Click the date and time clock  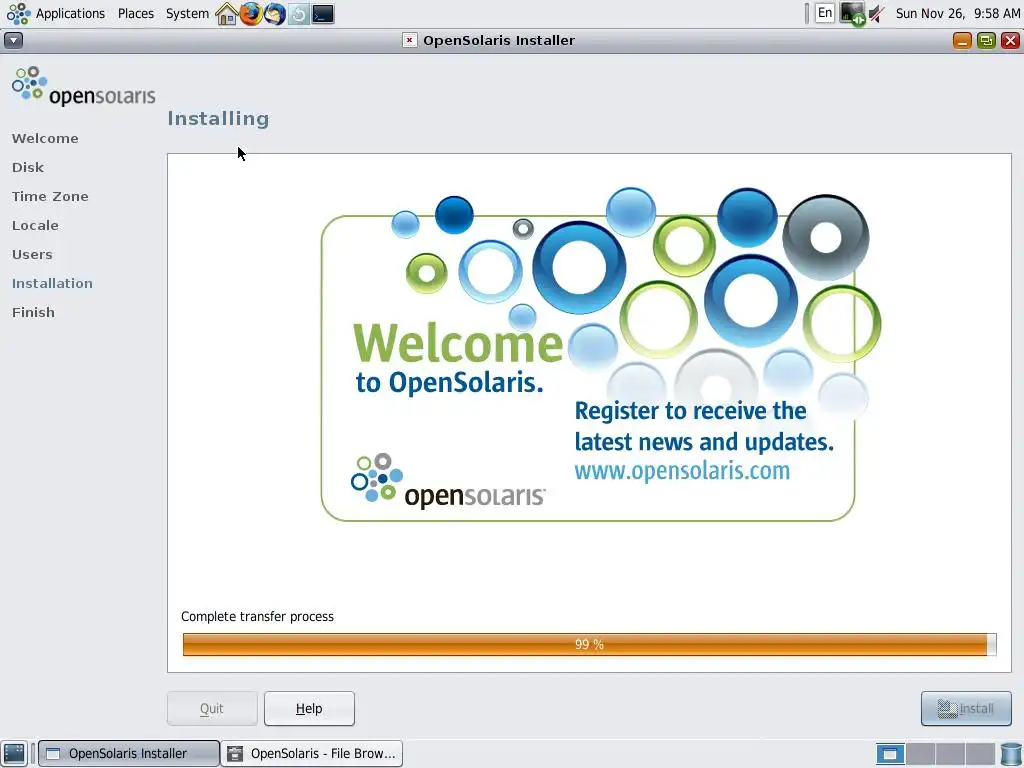pyautogui.click(x=957, y=14)
